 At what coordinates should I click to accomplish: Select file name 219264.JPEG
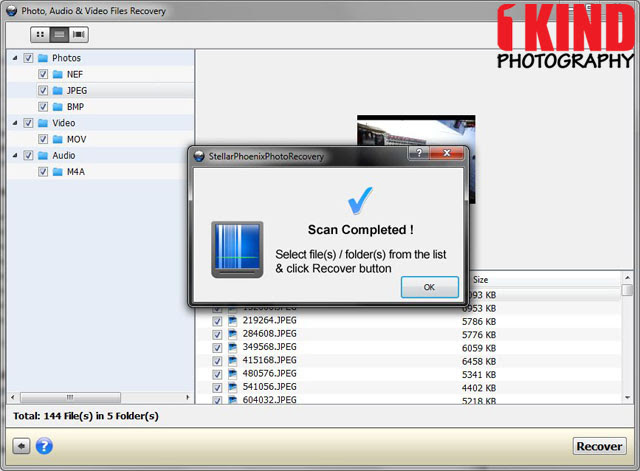click(270, 320)
